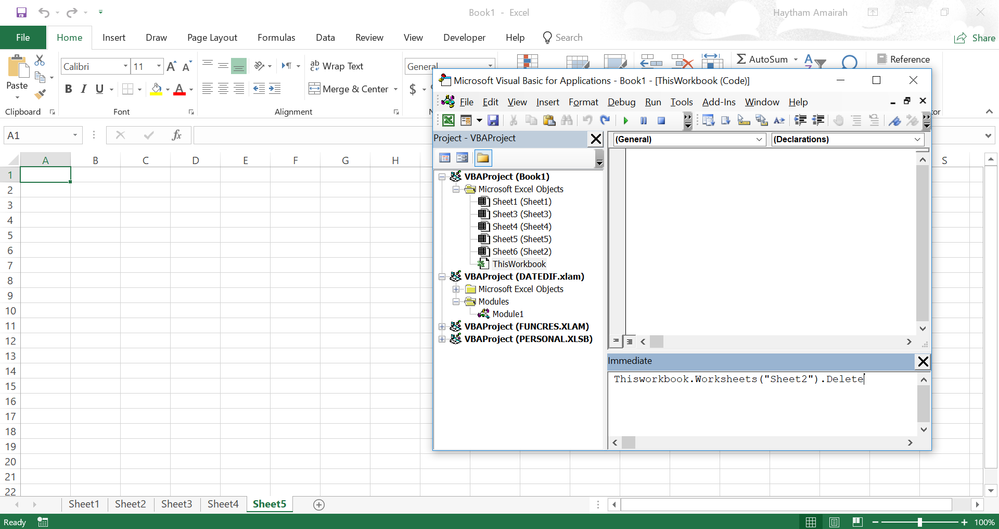999x529 pixels.
Task: Click the Redo icon in VBA toolbar
Action: 605,120
